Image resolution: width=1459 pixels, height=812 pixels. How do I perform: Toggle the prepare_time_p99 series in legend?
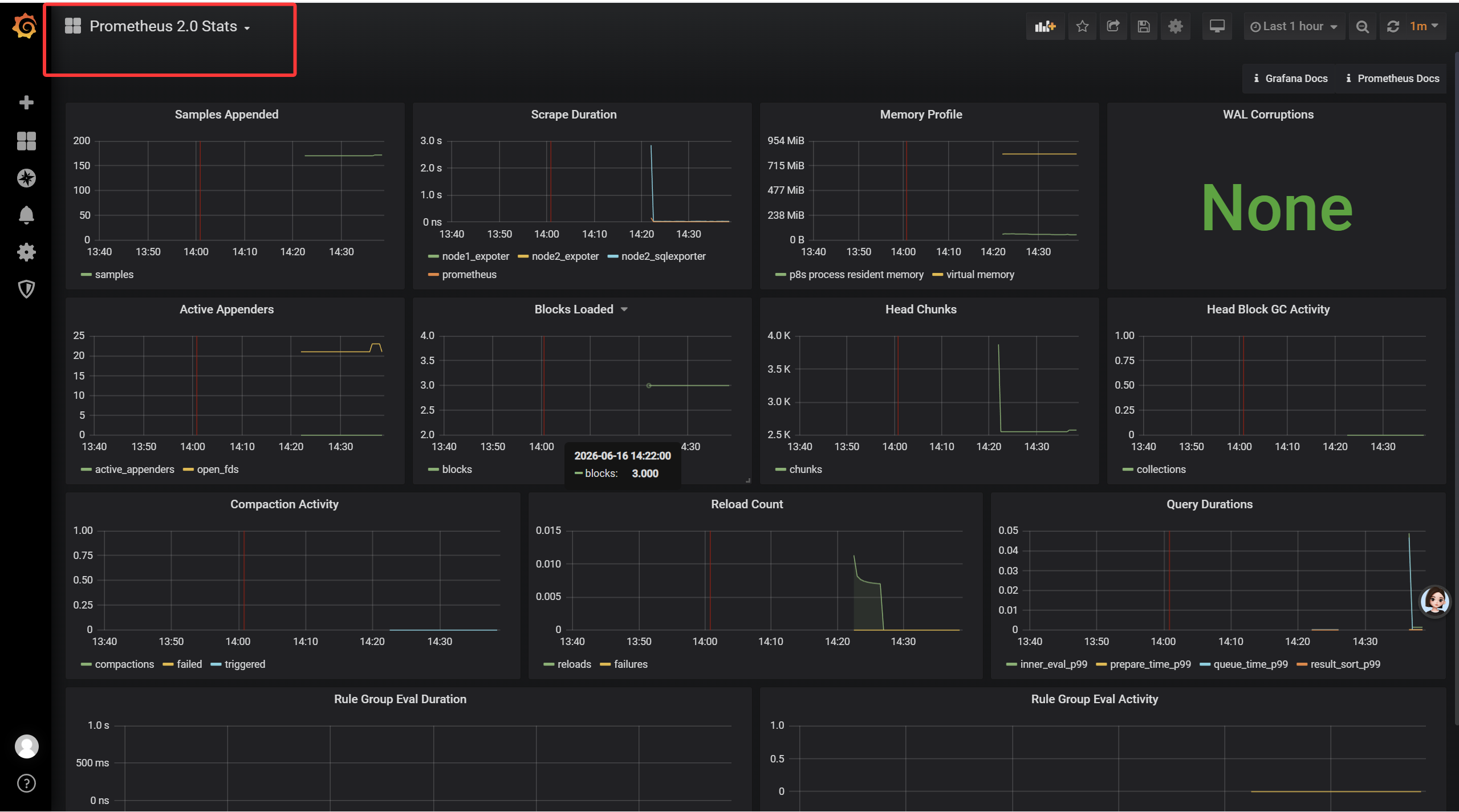[1150, 664]
